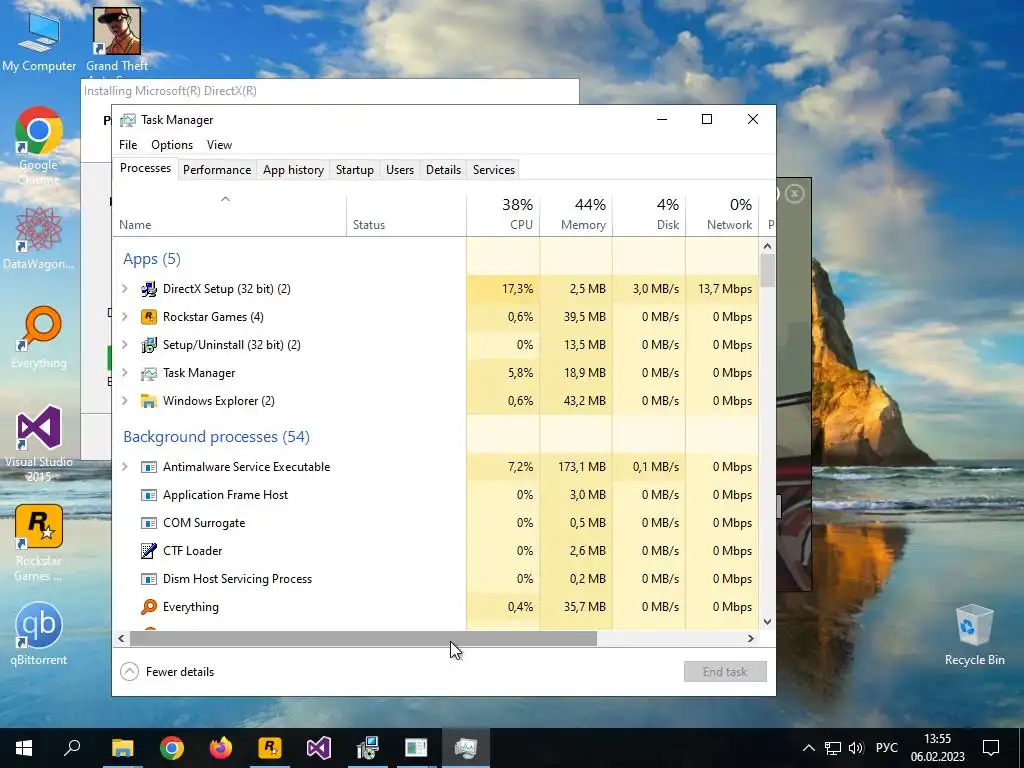The height and width of the screenshot is (768, 1024).
Task: Expand the Rockstar Games (4) group
Action: tap(125, 317)
